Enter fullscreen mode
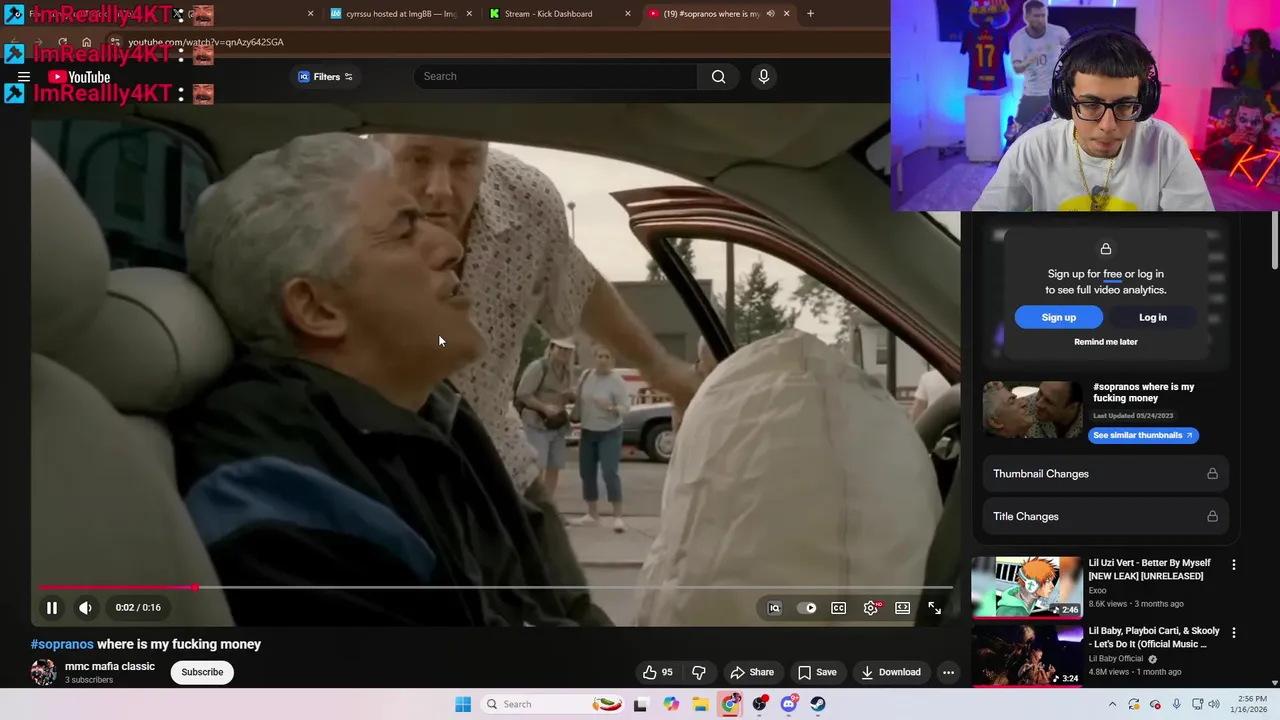The image size is (1280, 720). (x=934, y=608)
